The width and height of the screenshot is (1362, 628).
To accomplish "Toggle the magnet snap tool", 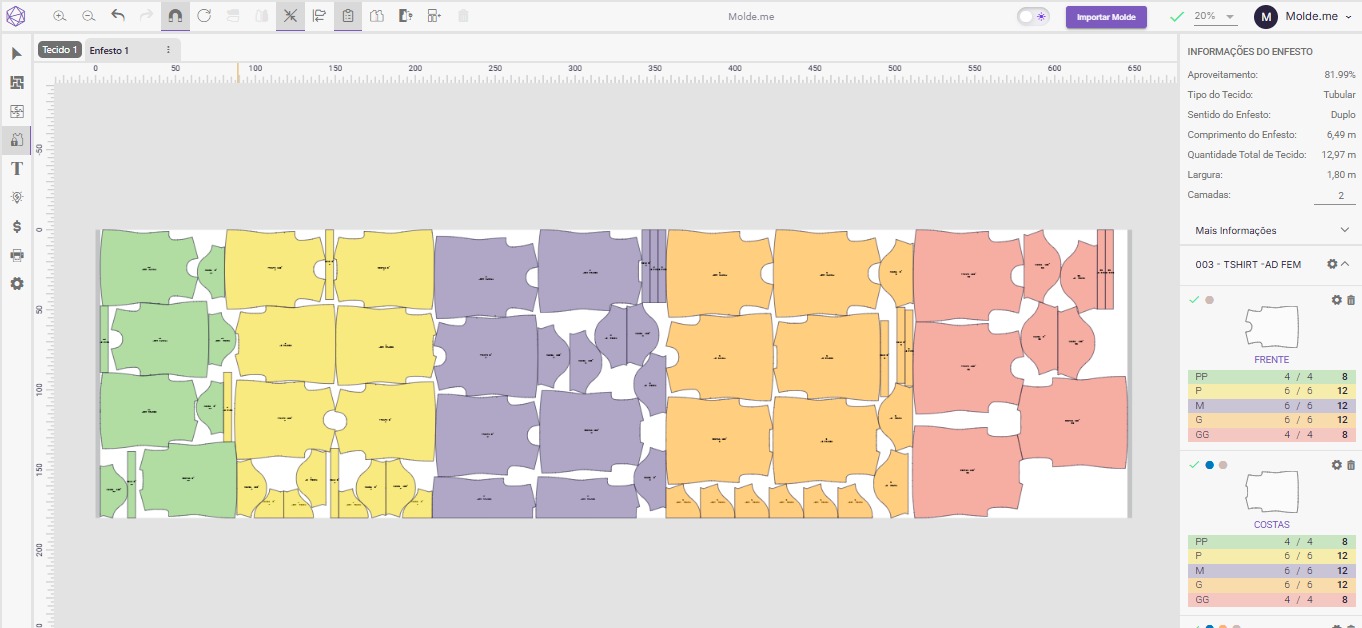I will click(175, 16).
